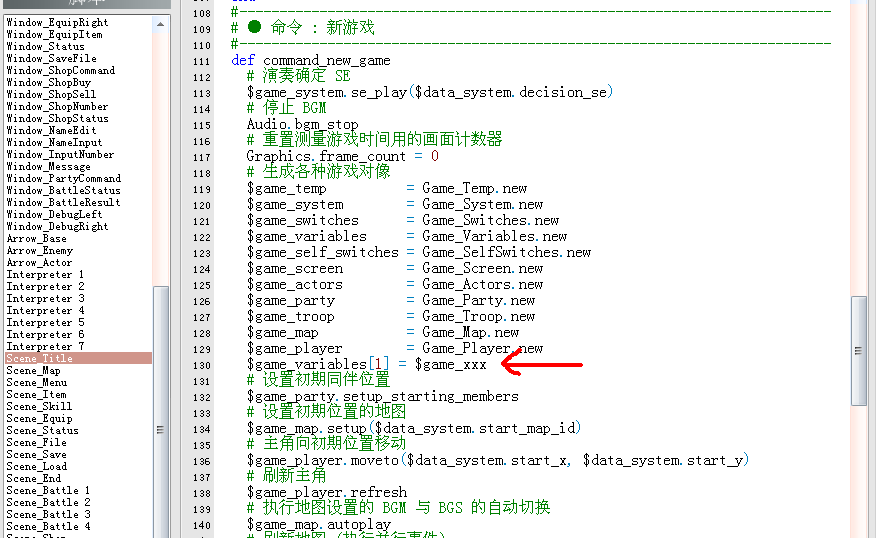Select Window_EquipRight in script list
The image size is (876, 538).
tap(57, 22)
